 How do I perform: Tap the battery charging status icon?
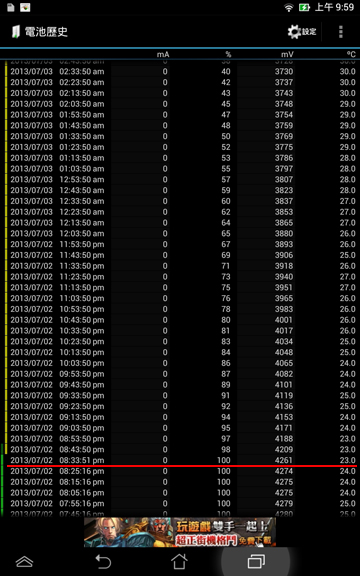[304, 7]
